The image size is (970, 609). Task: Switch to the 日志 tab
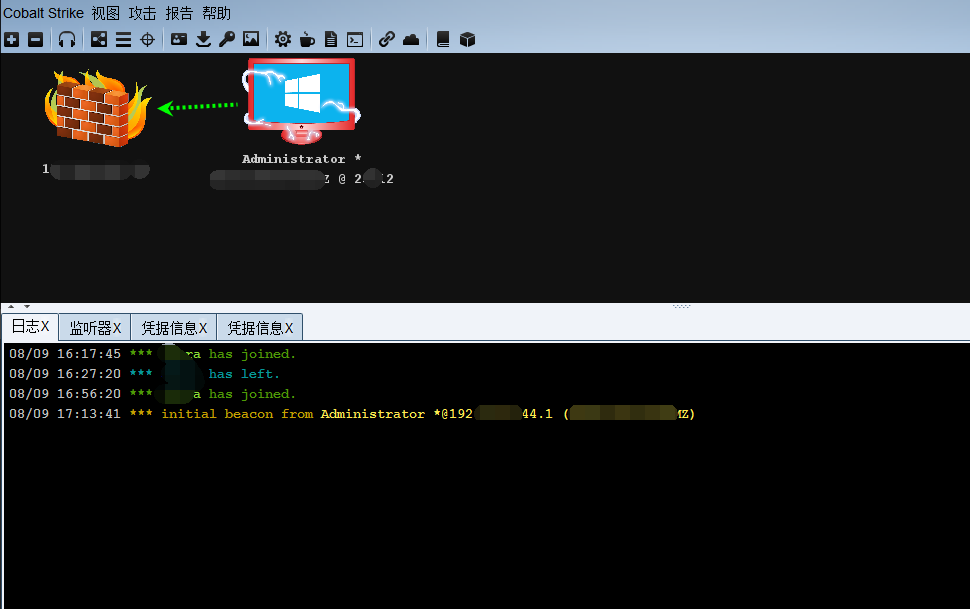[30, 327]
